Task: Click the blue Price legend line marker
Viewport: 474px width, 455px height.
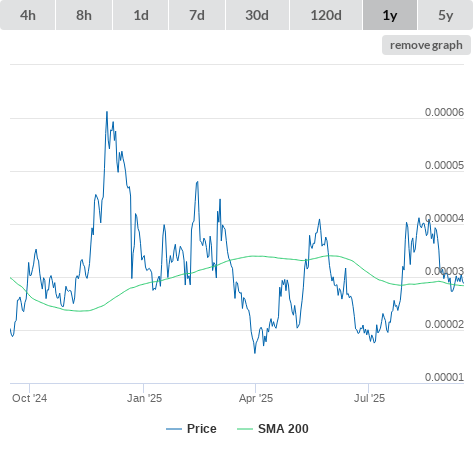Action: click(174, 429)
